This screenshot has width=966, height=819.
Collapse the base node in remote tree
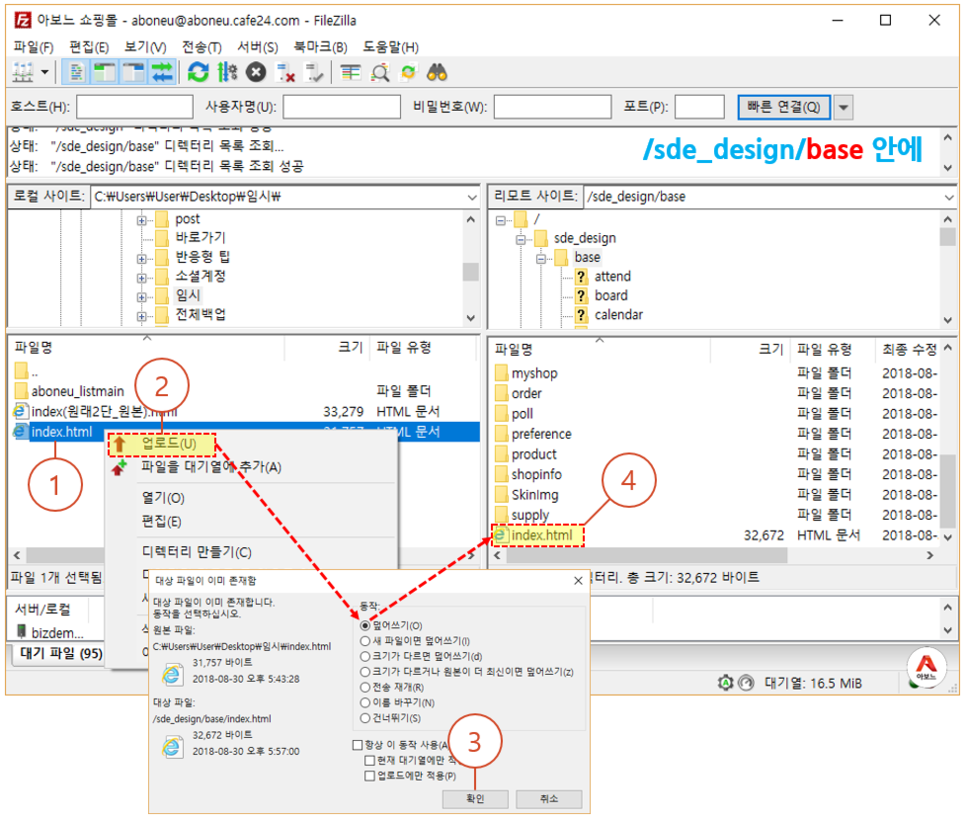point(541,259)
